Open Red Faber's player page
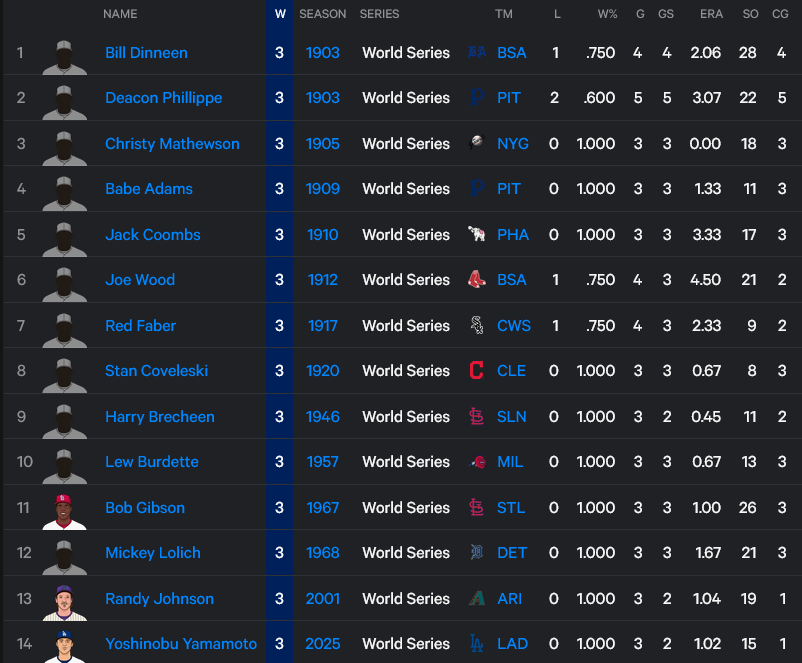Viewport: 802px width, 663px height. tap(141, 325)
